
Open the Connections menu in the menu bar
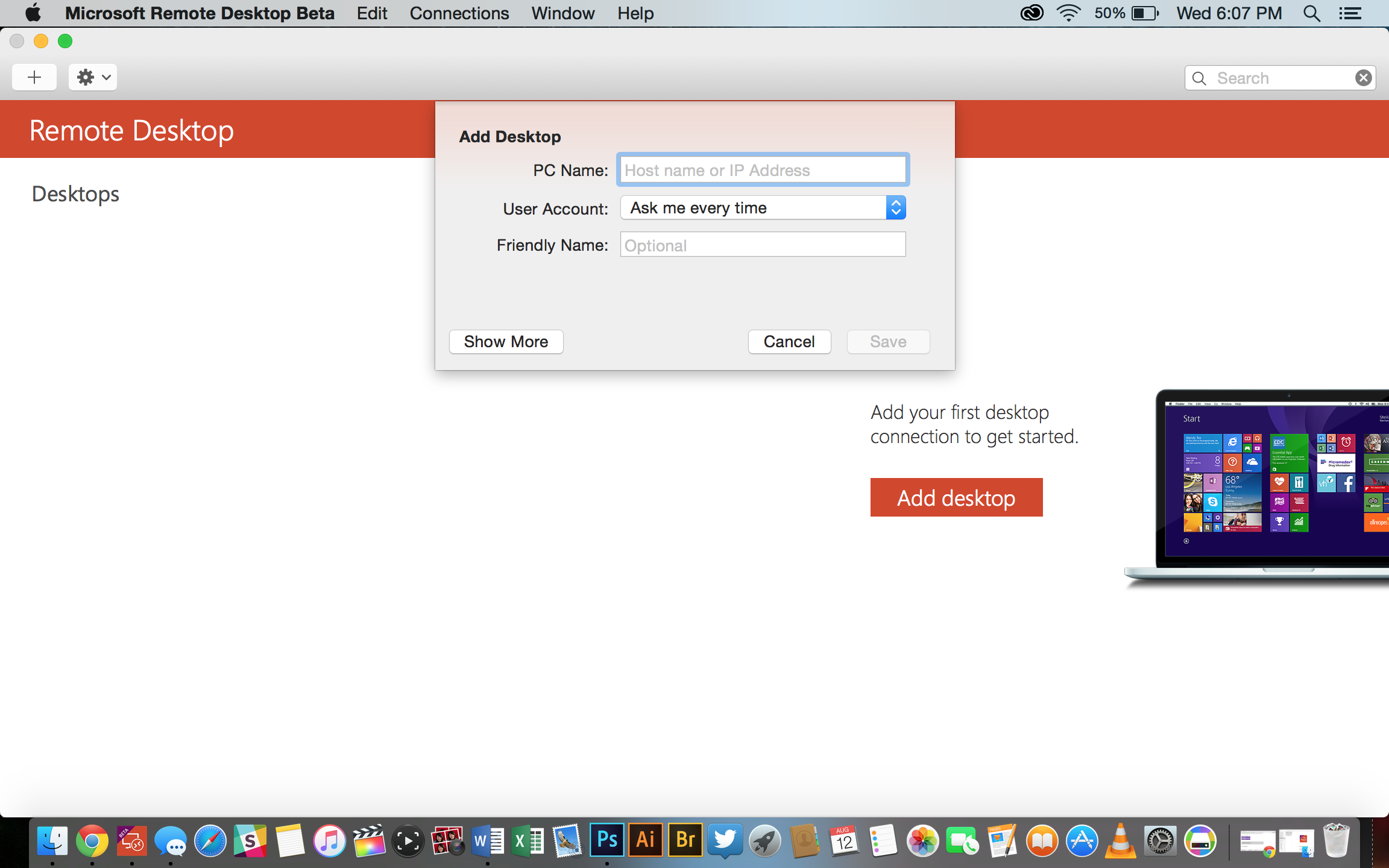[x=459, y=13]
